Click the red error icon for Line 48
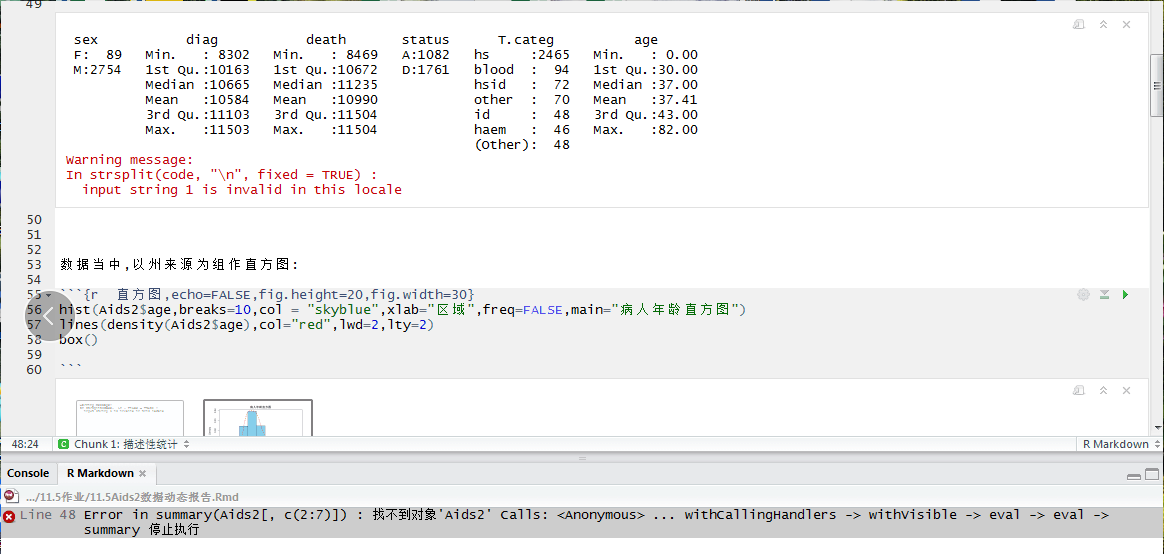Screen dimensions: 1164x554 9,516
